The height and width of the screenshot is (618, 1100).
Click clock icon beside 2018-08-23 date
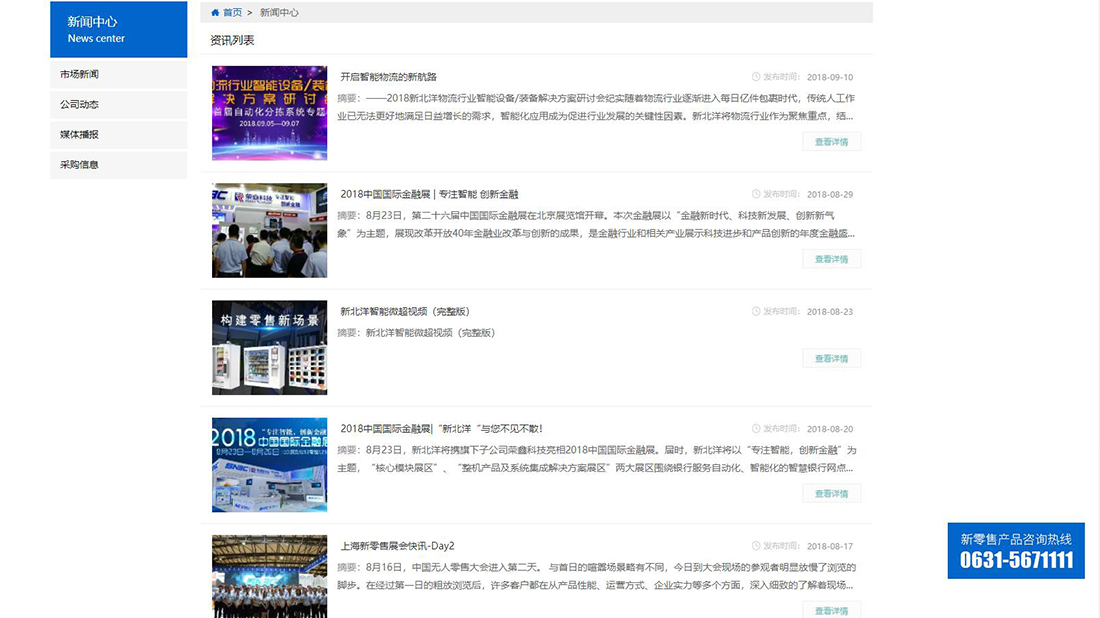[x=756, y=311]
